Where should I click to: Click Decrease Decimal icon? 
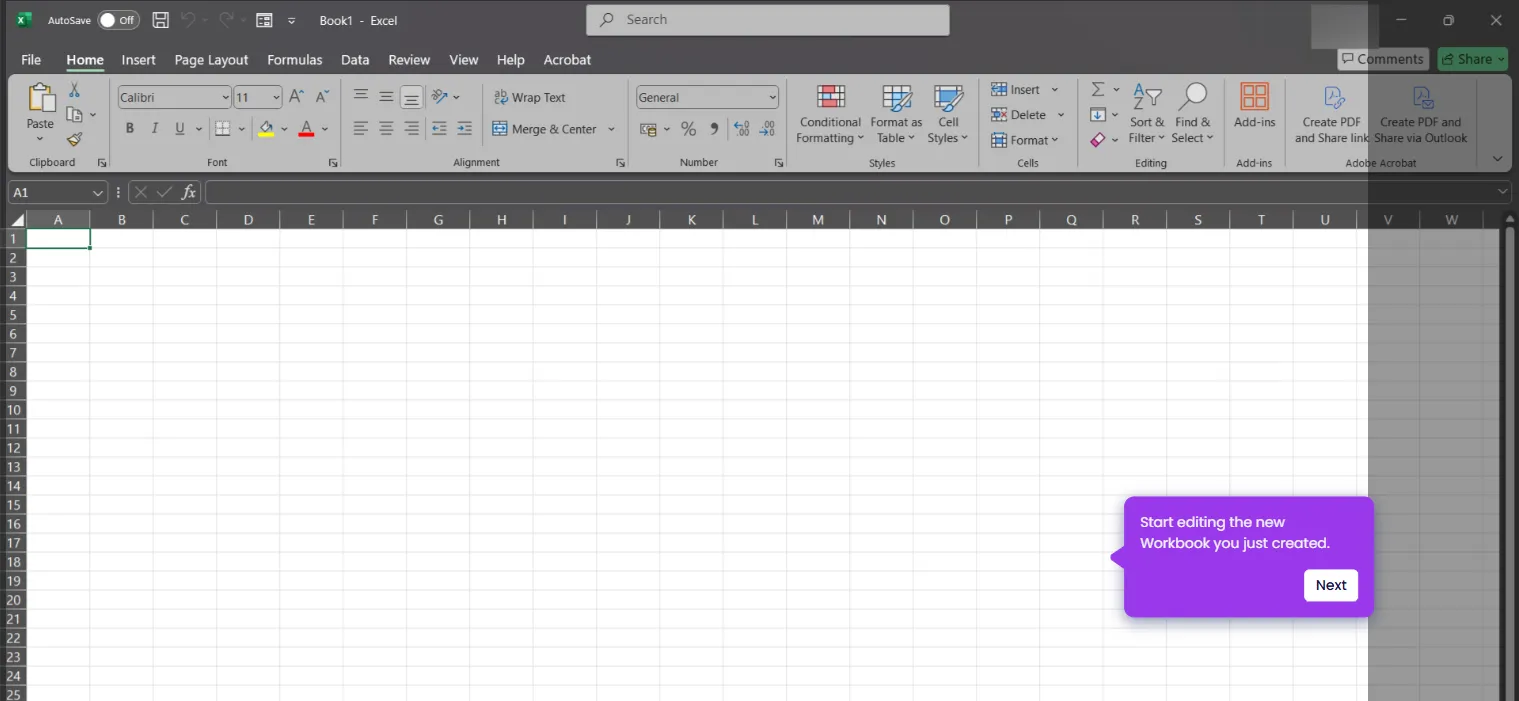point(767,129)
